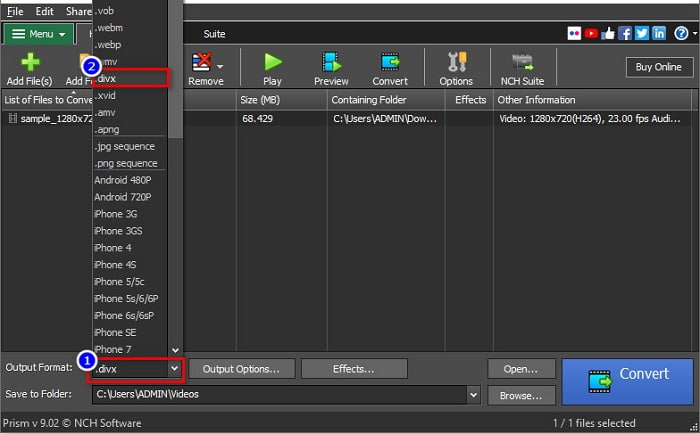The image size is (700, 434).
Task: Click the 68.429 size cell
Action: 258,119
